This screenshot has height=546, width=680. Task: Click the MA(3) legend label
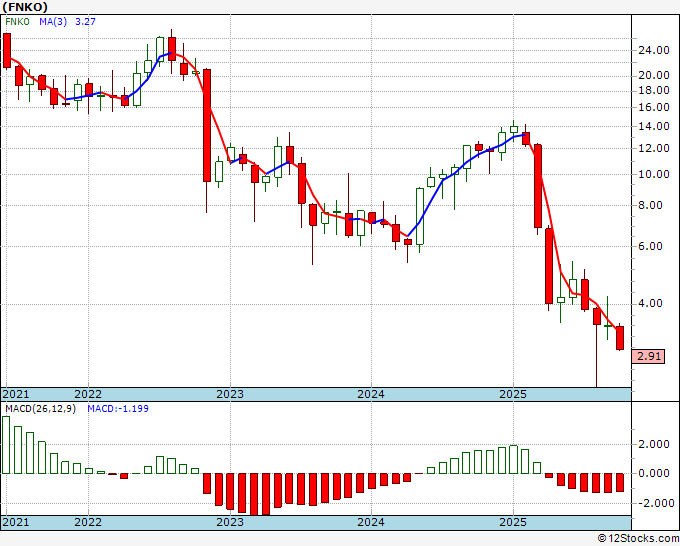click(x=53, y=22)
